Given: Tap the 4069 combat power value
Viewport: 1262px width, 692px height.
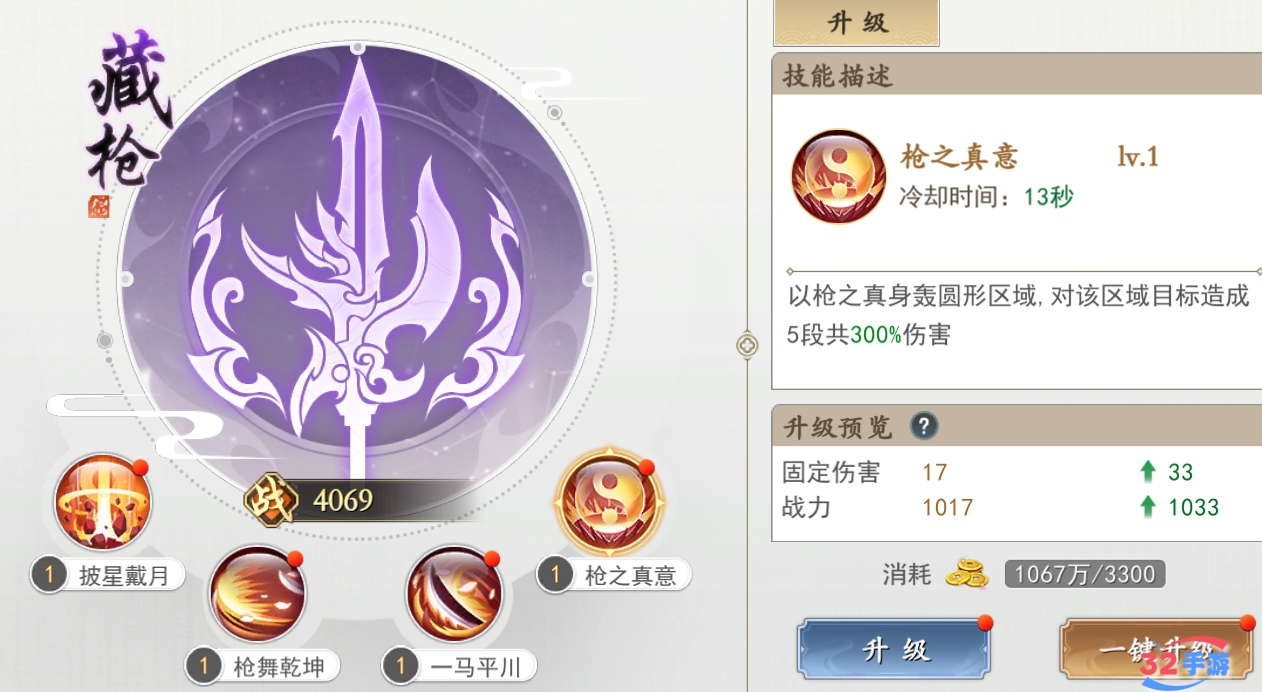Looking at the screenshot, I should pyautogui.click(x=342, y=500).
